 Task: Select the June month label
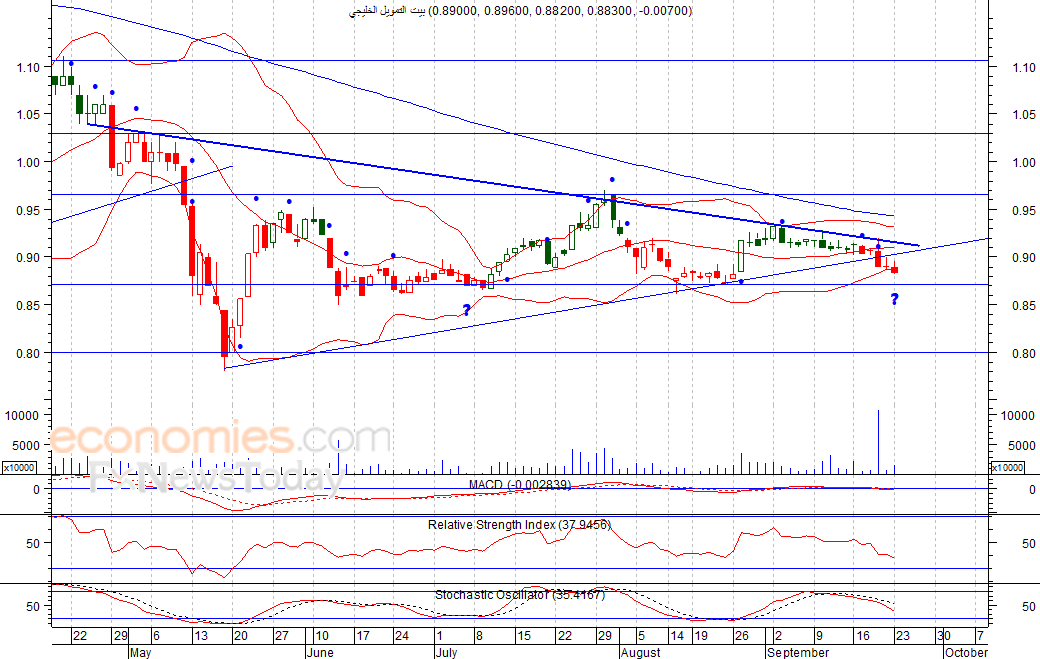[320, 652]
